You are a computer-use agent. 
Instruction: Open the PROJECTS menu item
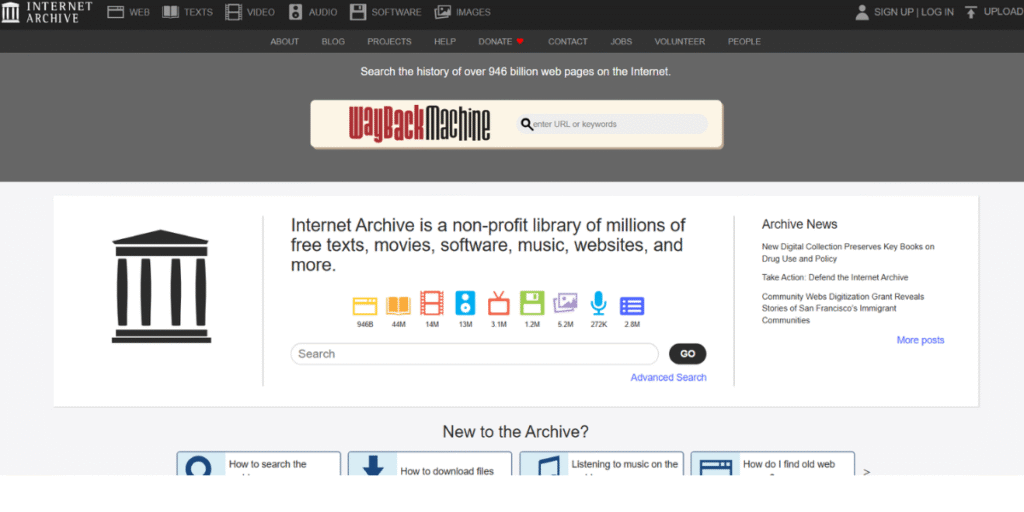pyautogui.click(x=389, y=41)
